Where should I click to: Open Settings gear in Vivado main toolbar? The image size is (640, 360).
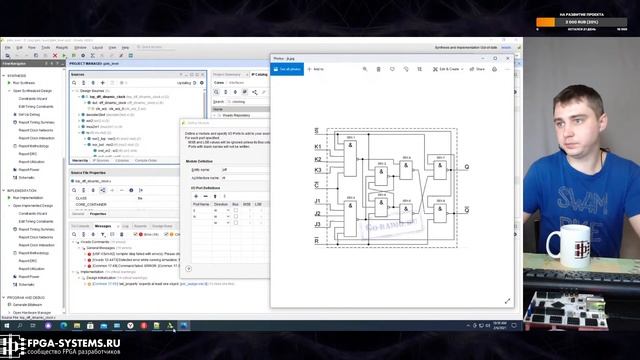pos(83,56)
